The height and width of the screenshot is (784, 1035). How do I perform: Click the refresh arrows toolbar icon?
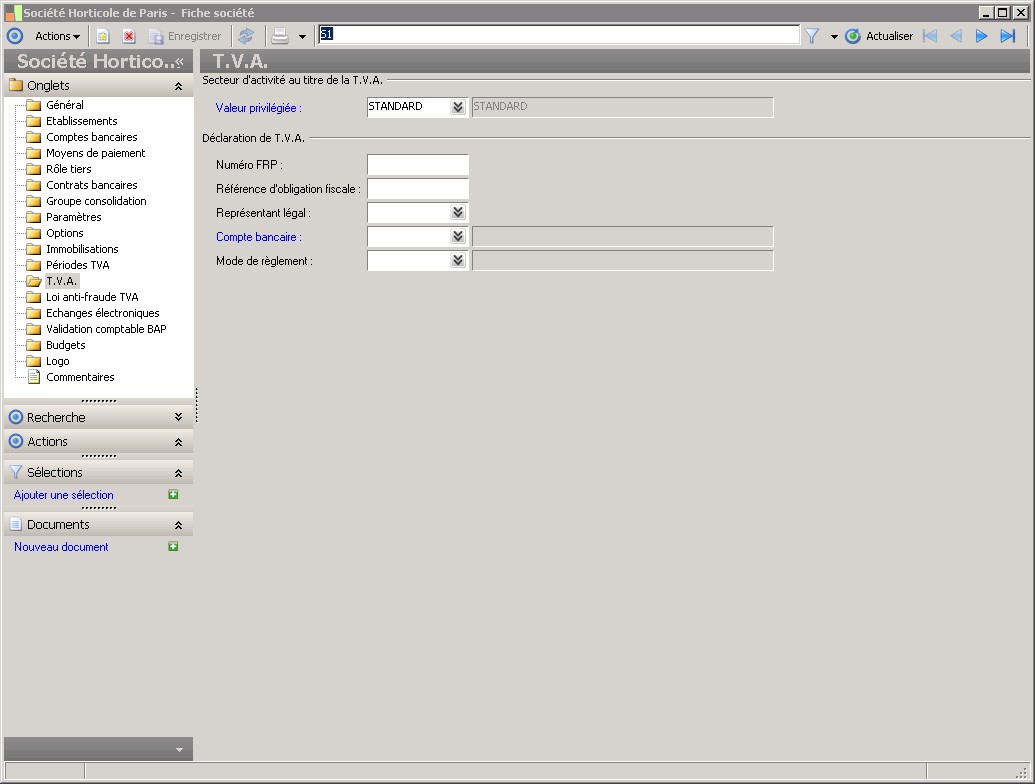click(246, 36)
